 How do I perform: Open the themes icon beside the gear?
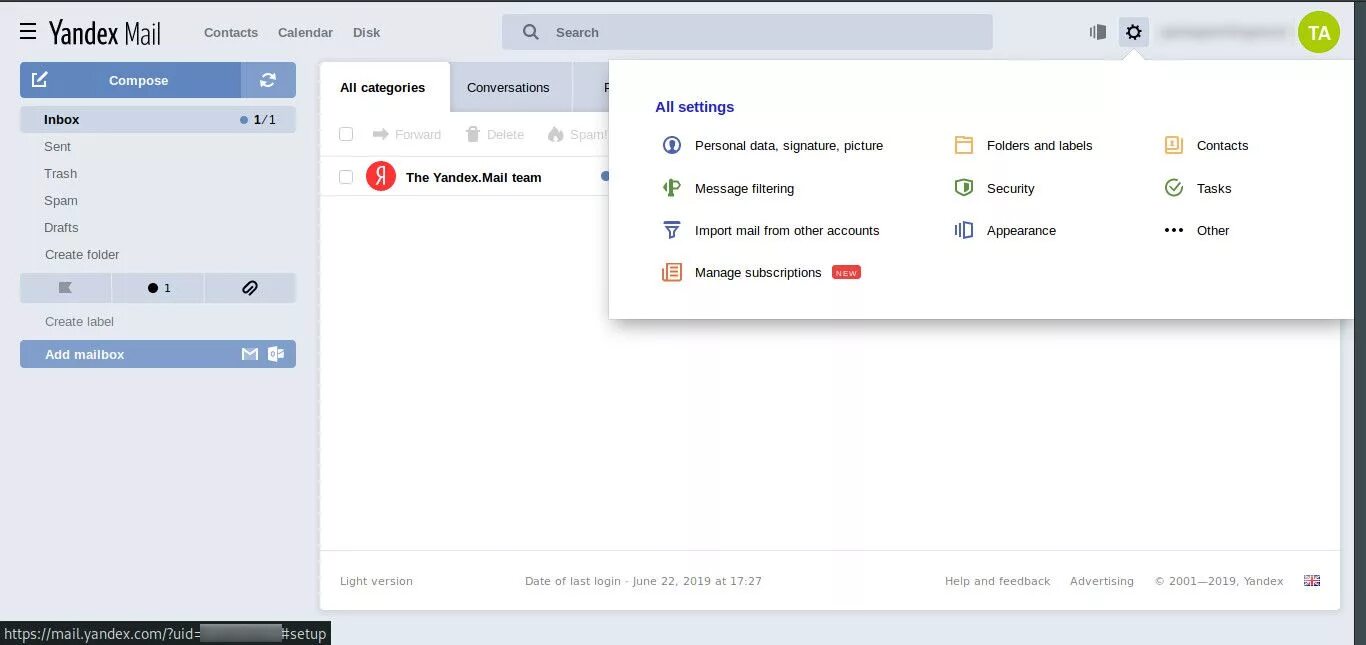coord(1098,32)
